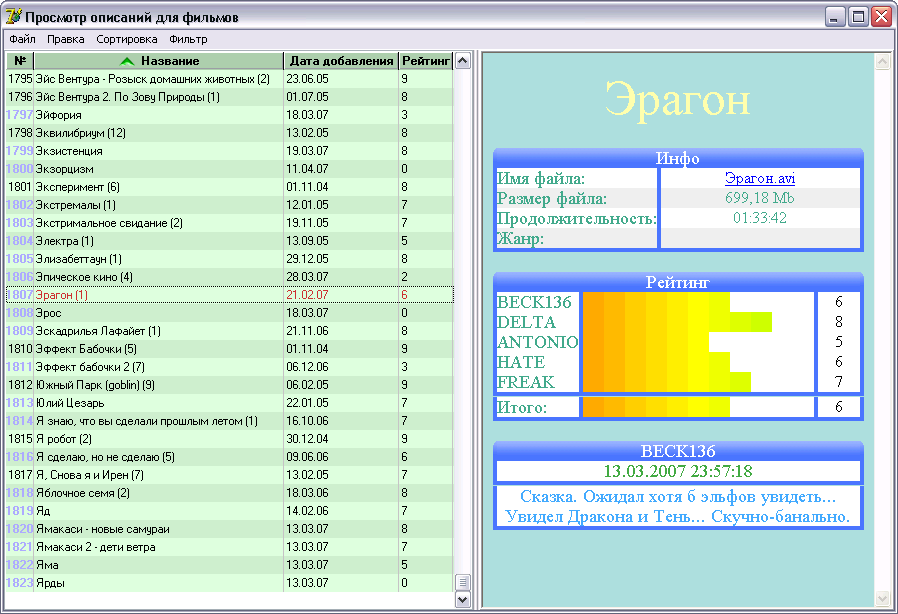
Task: Select the film Эффект Бабочки (5)
Action: coord(230,349)
